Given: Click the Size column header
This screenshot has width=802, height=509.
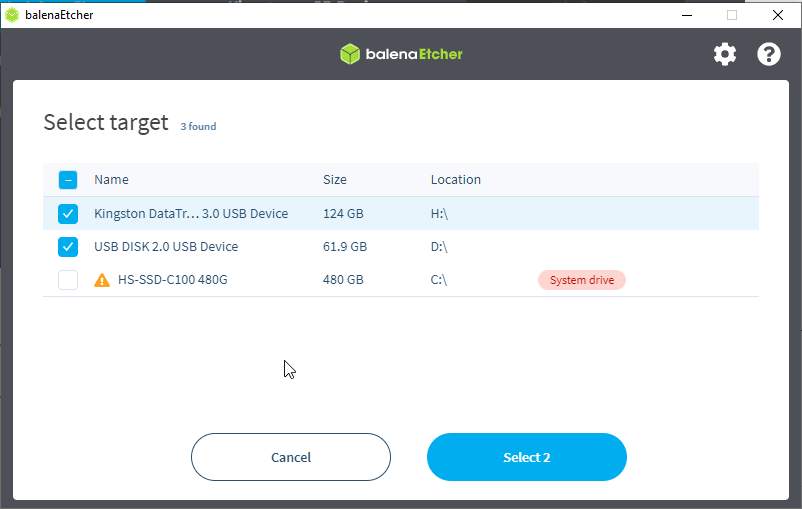Looking at the screenshot, I should coord(335,180).
